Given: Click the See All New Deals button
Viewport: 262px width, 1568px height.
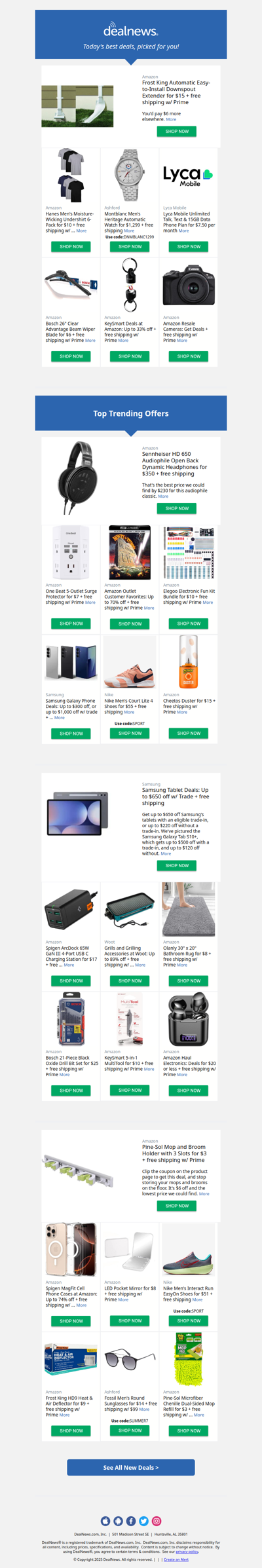Looking at the screenshot, I should [x=131, y=1468].
